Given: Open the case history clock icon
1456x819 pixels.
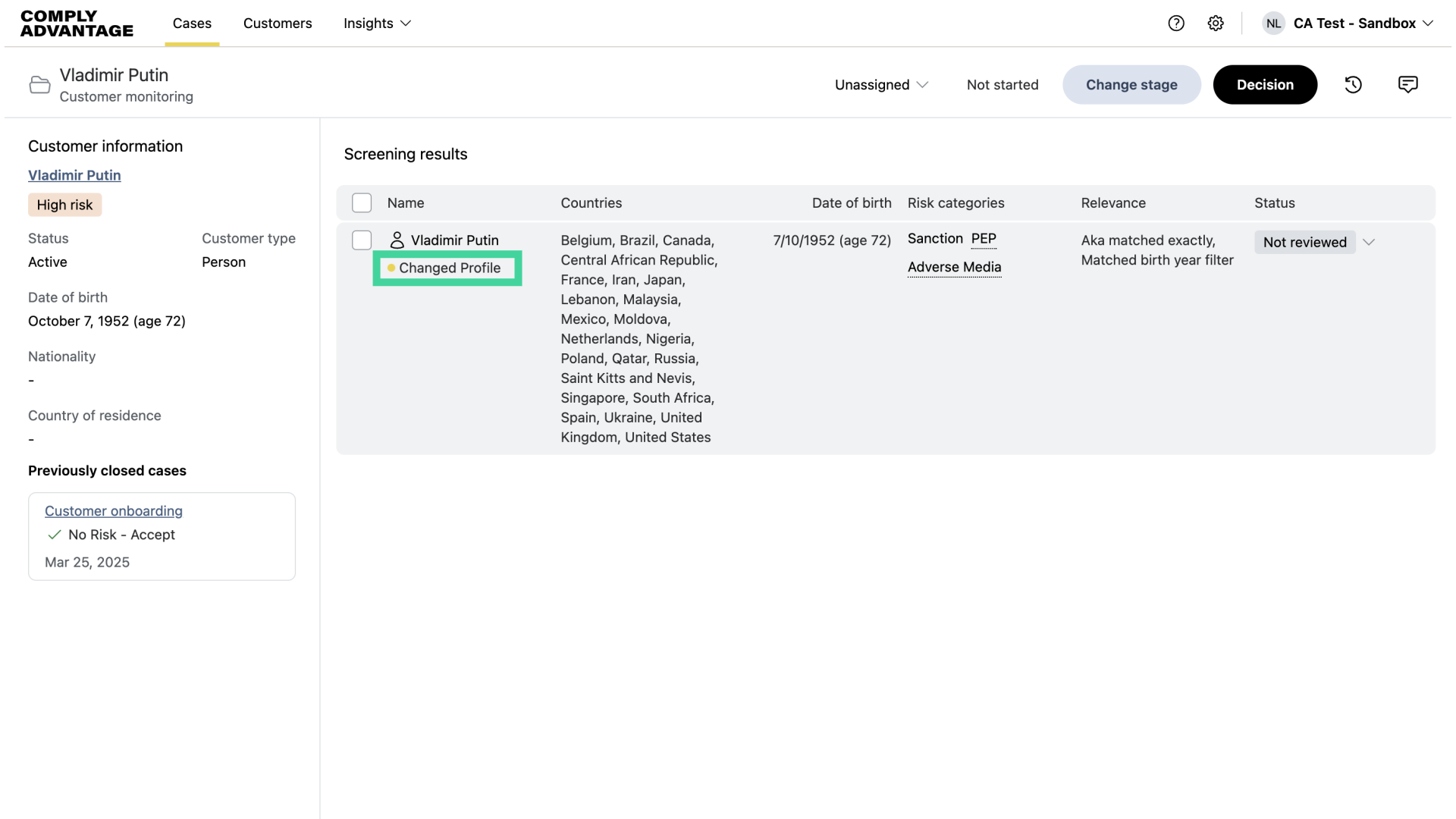Looking at the screenshot, I should (x=1354, y=85).
